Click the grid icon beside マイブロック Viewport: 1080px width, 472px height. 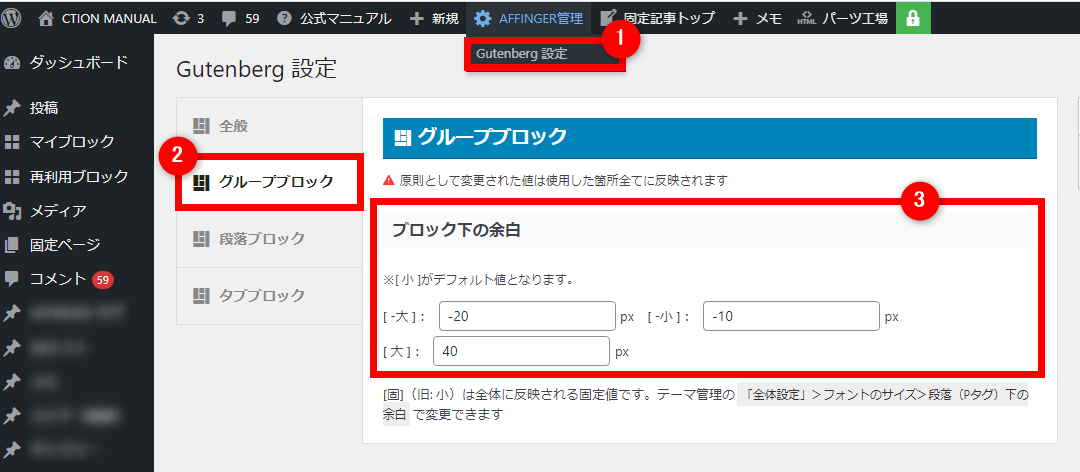click(12, 142)
